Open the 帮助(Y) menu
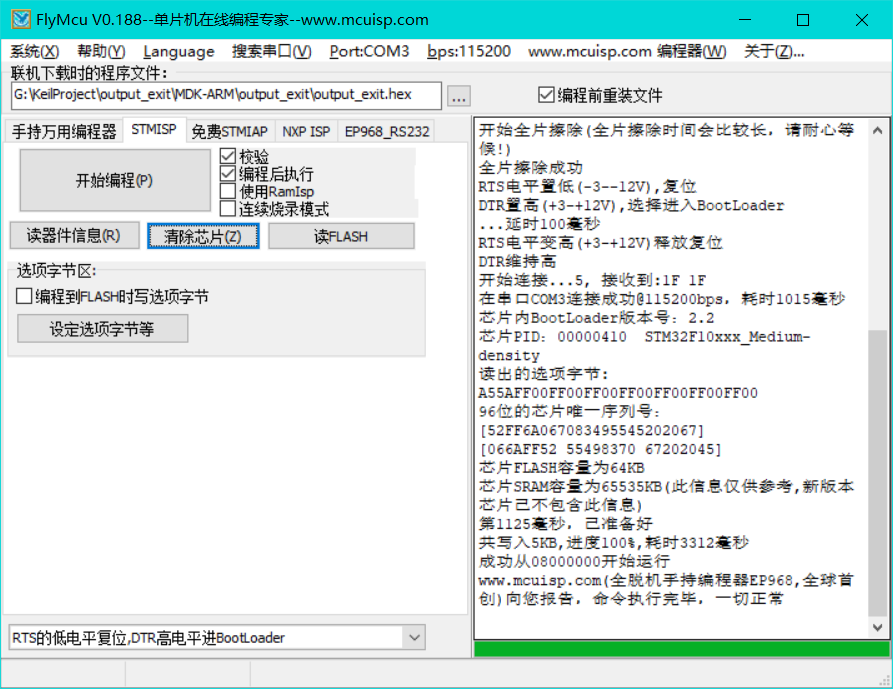893x689 pixels. pyautogui.click(x=101, y=51)
